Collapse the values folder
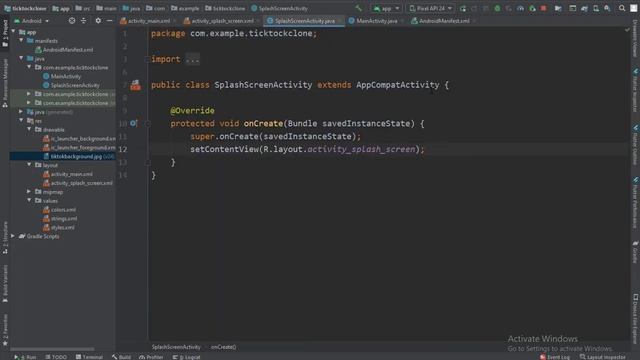Screen dimensions: 640x360 coord(29,200)
